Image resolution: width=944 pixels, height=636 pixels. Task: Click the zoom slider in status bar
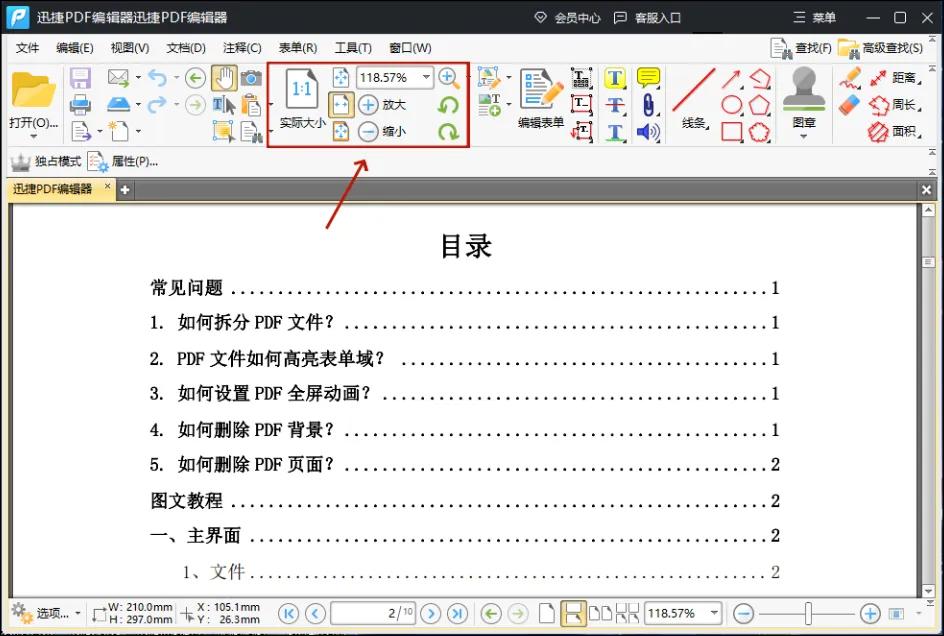pos(808,613)
